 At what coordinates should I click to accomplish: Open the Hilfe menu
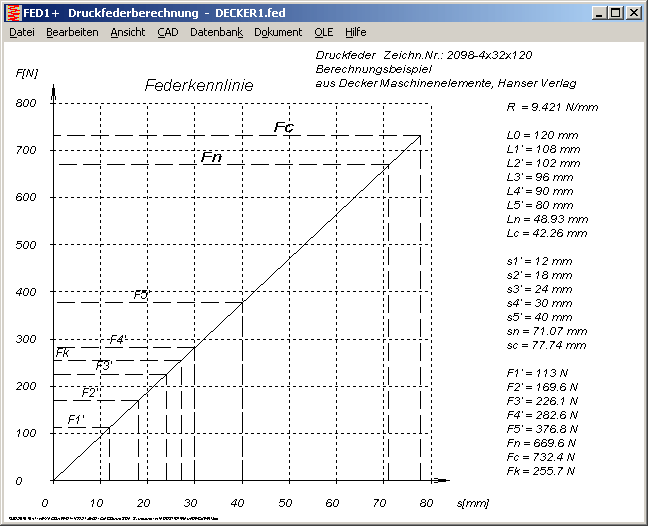pos(356,32)
